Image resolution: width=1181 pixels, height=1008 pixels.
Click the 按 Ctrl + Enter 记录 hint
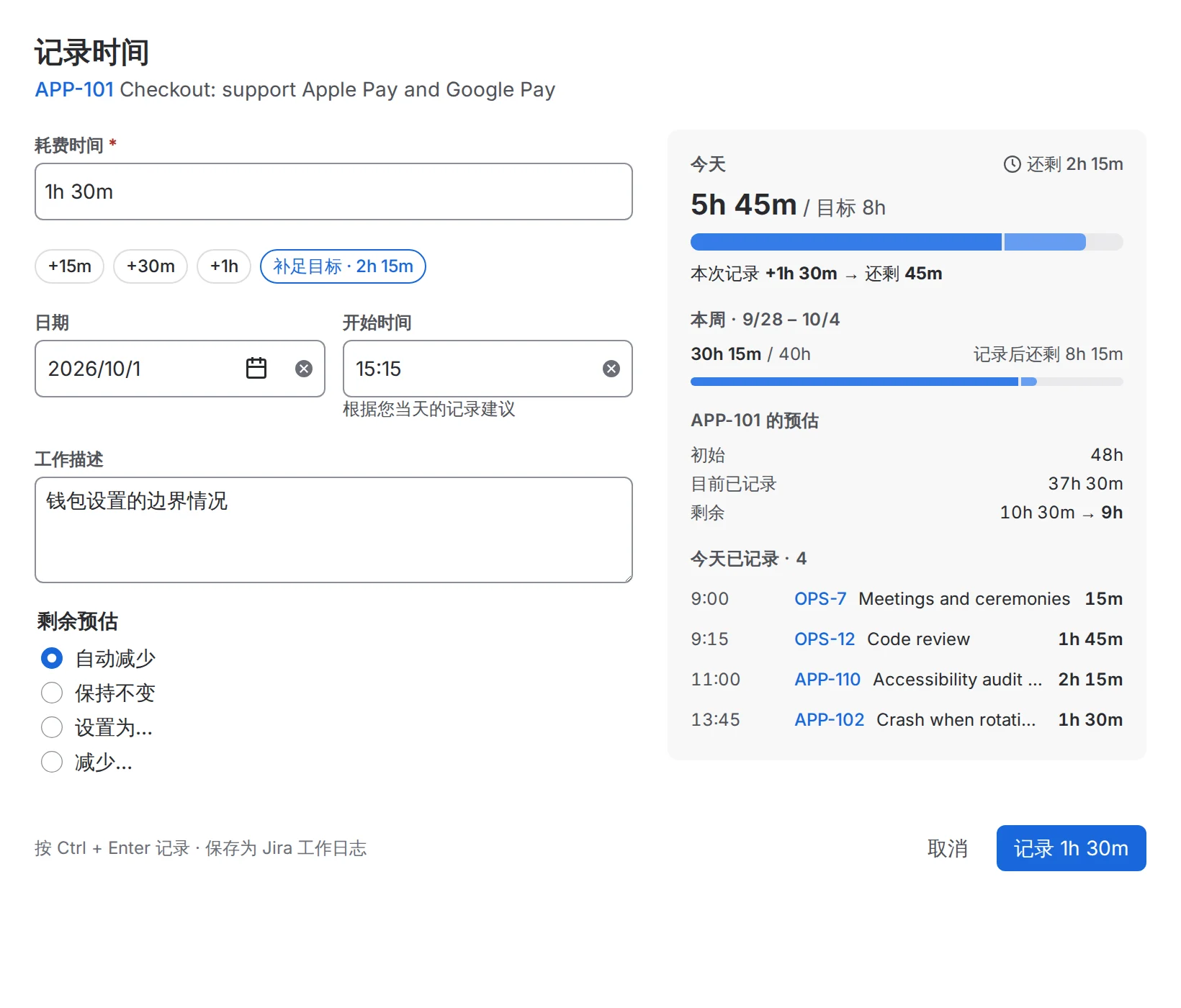[112, 848]
